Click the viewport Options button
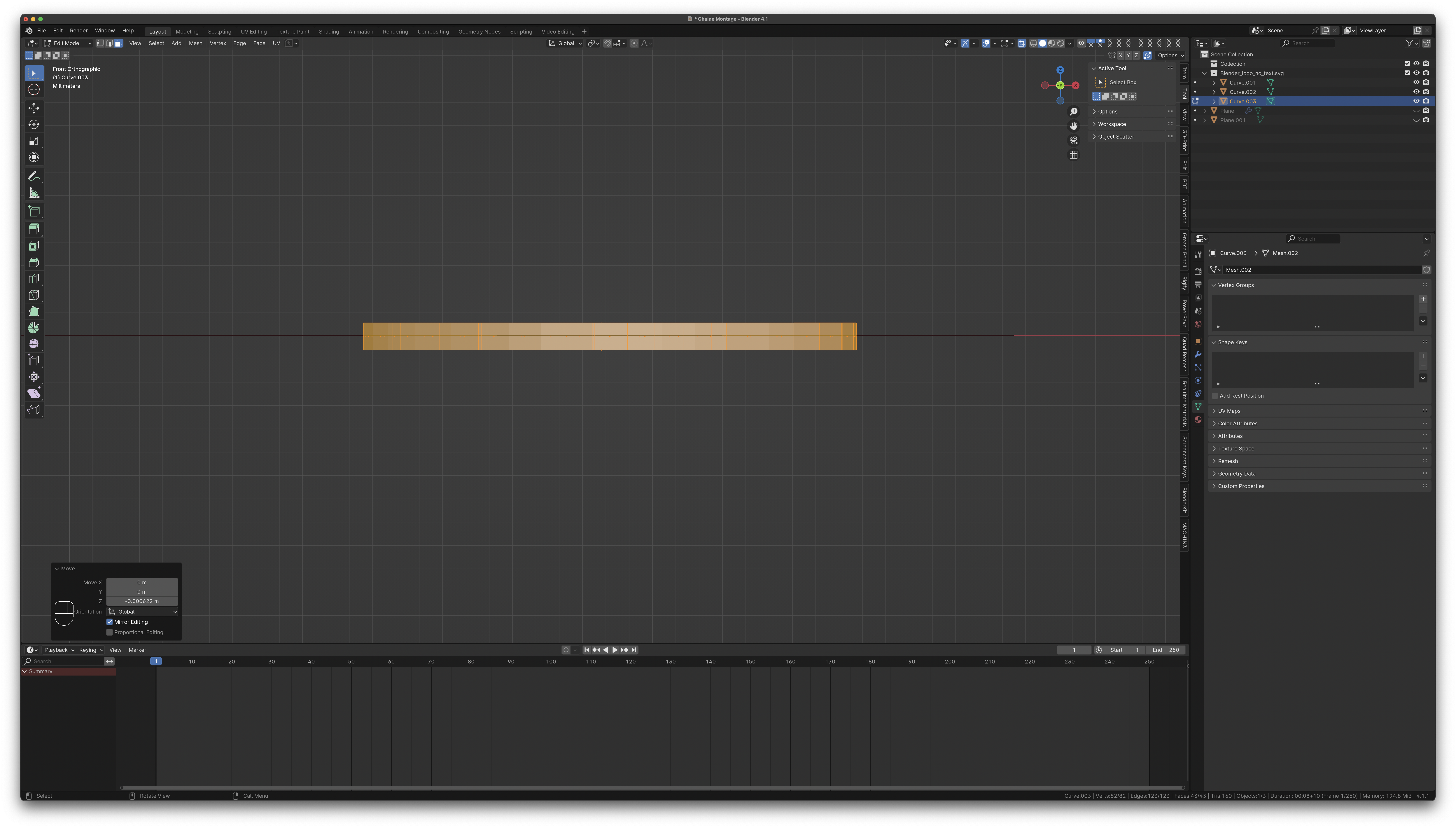 point(1171,56)
